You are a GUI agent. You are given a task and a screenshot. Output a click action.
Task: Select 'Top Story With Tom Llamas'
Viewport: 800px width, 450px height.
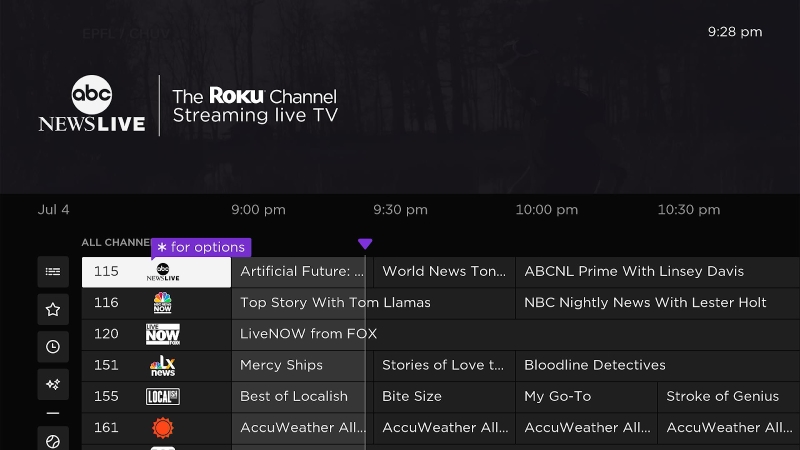[x=373, y=303]
